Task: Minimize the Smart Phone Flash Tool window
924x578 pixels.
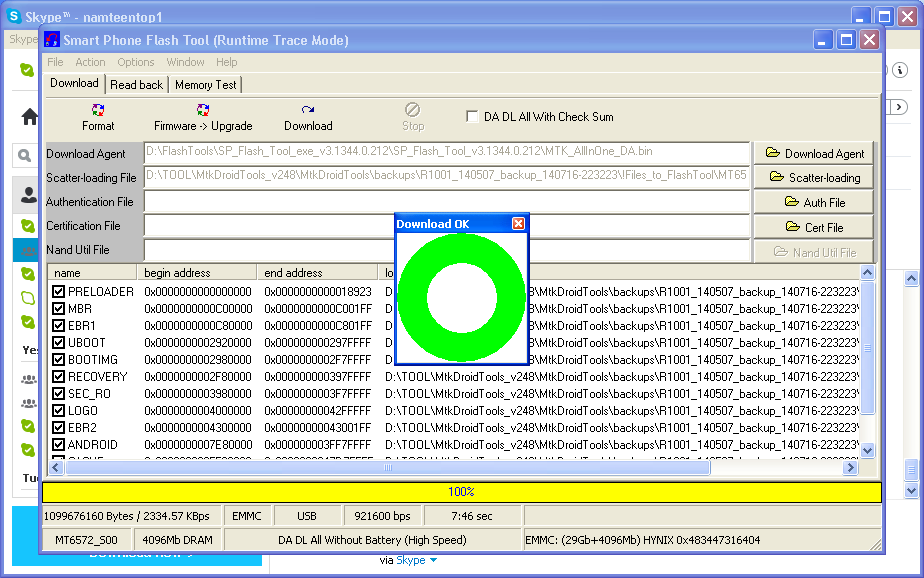Action: (823, 40)
